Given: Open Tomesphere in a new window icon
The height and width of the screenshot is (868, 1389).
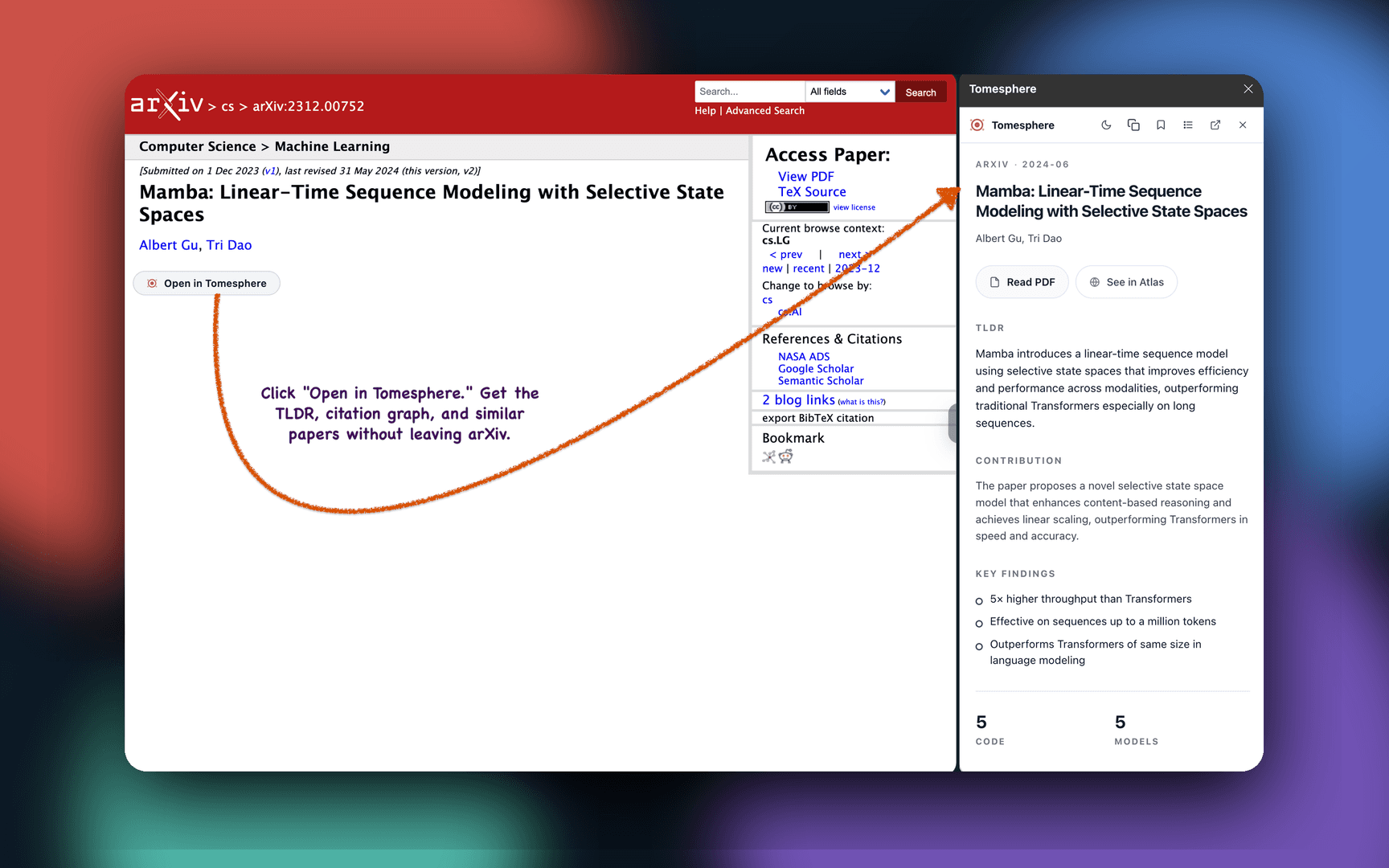Looking at the screenshot, I should click(x=1215, y=125).
